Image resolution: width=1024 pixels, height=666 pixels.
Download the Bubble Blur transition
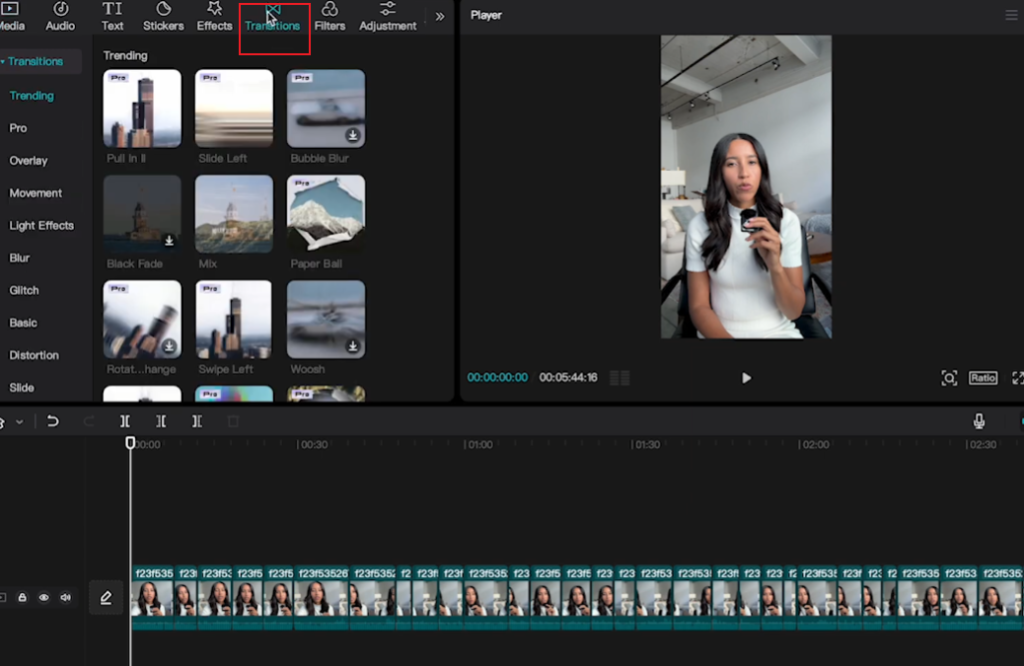tap(353, 135)
